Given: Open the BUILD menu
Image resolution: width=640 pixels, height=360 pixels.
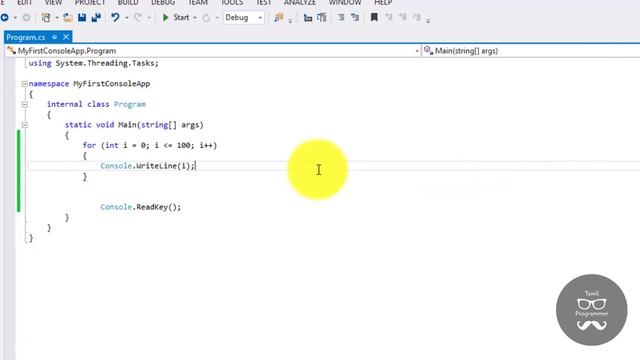Looking at the screenshot, I should pyautogui.click(x=128, y=2).
